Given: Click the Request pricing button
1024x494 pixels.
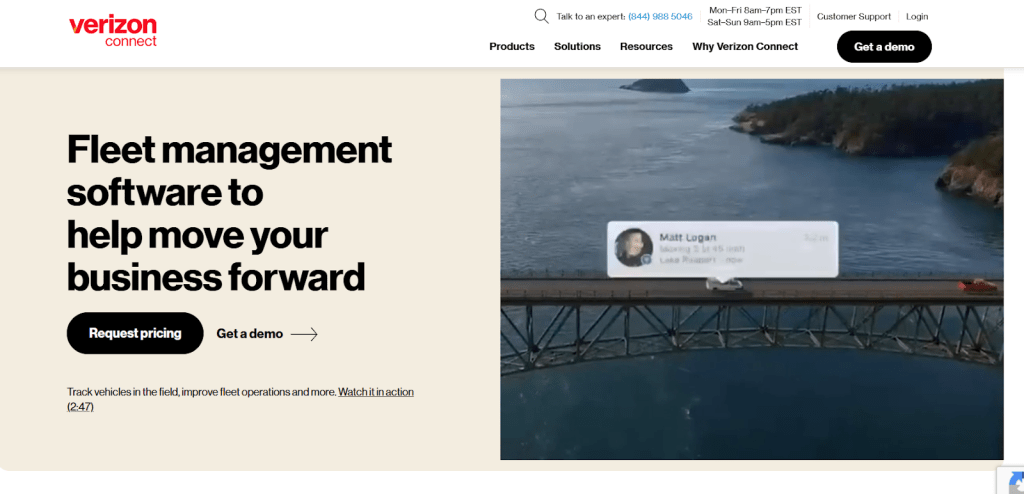Looking at the screenshot, I should coord(135,334).
